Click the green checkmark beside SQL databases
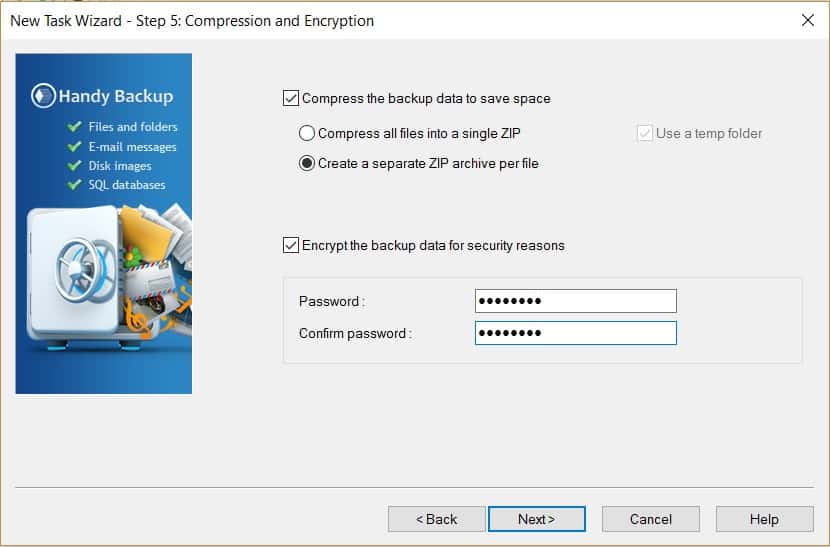The image size is (830, 547). (75, 184)
